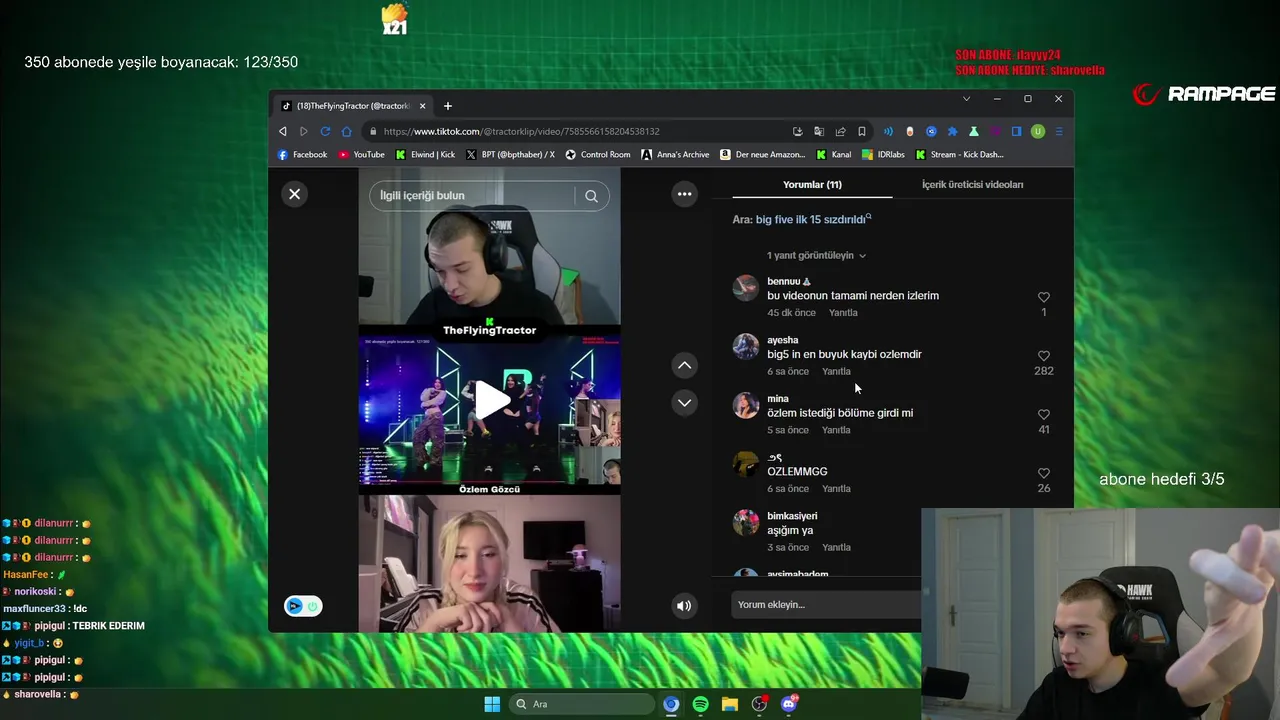The height and width of the screenshot is (720, 1280).
Task: Open the Windows Start menu
Action: (492, 704)
